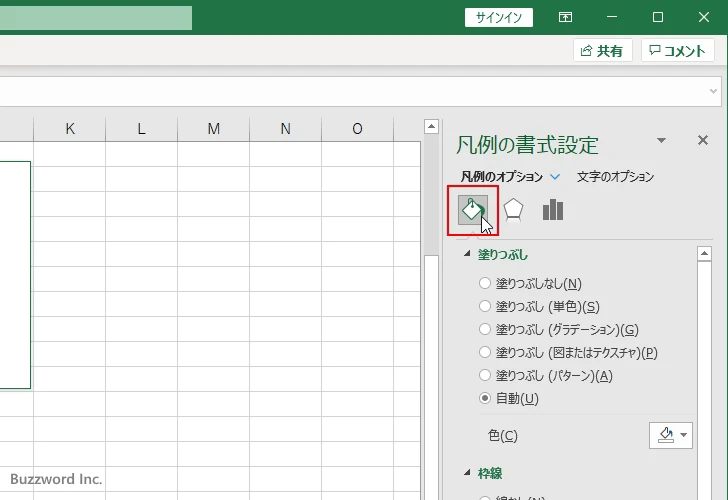
Task: Choose 塗りつぶし (グラデーション)(G) option
Action: (485, 329)
